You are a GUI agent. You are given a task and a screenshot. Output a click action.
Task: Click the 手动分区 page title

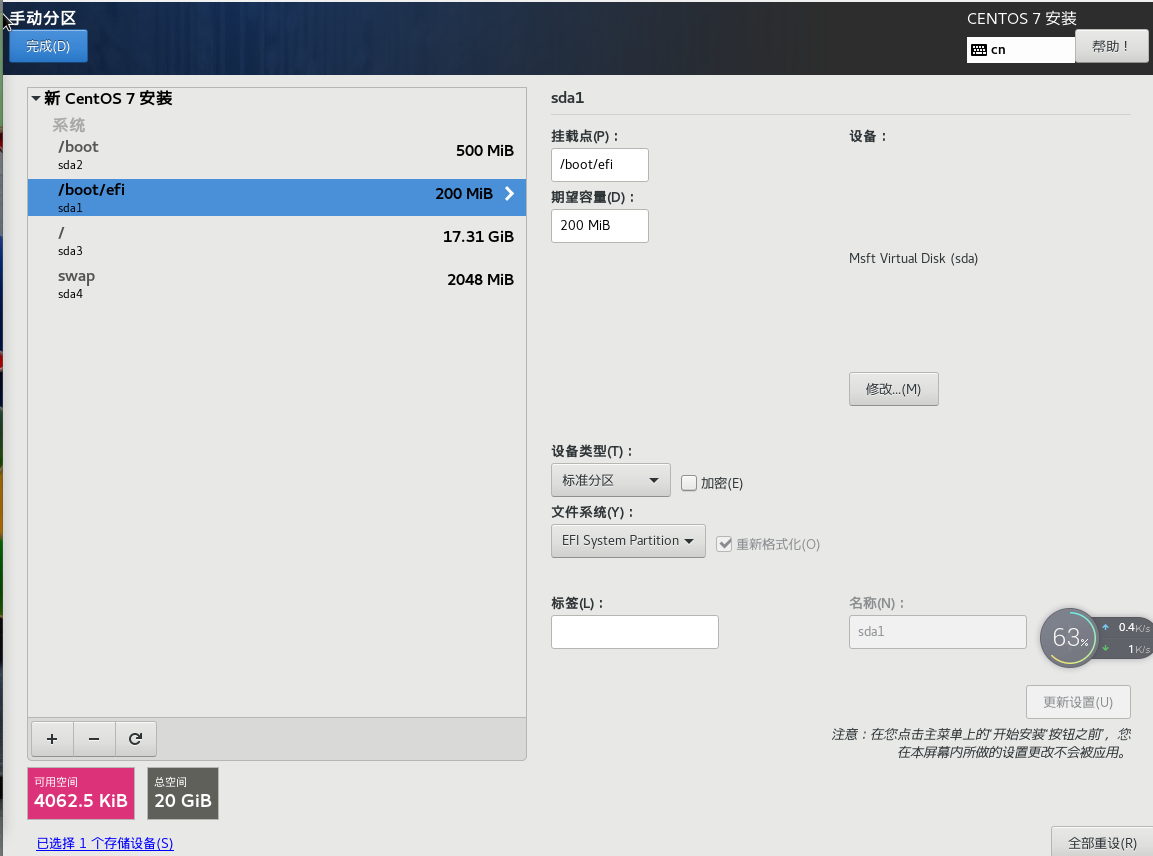[43, 18]
